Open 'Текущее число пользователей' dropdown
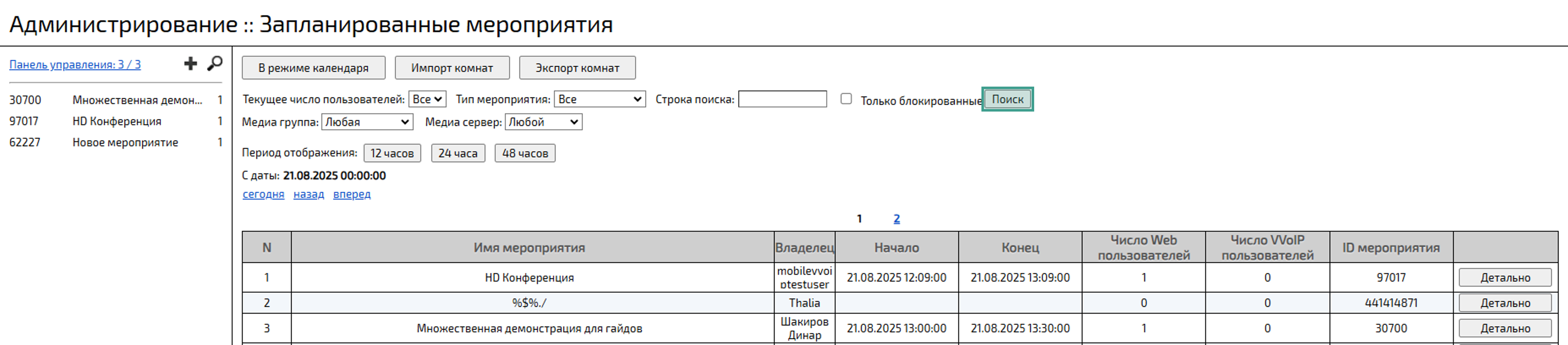This screenshot has height=345, width=1568. (x=427, y=99)
